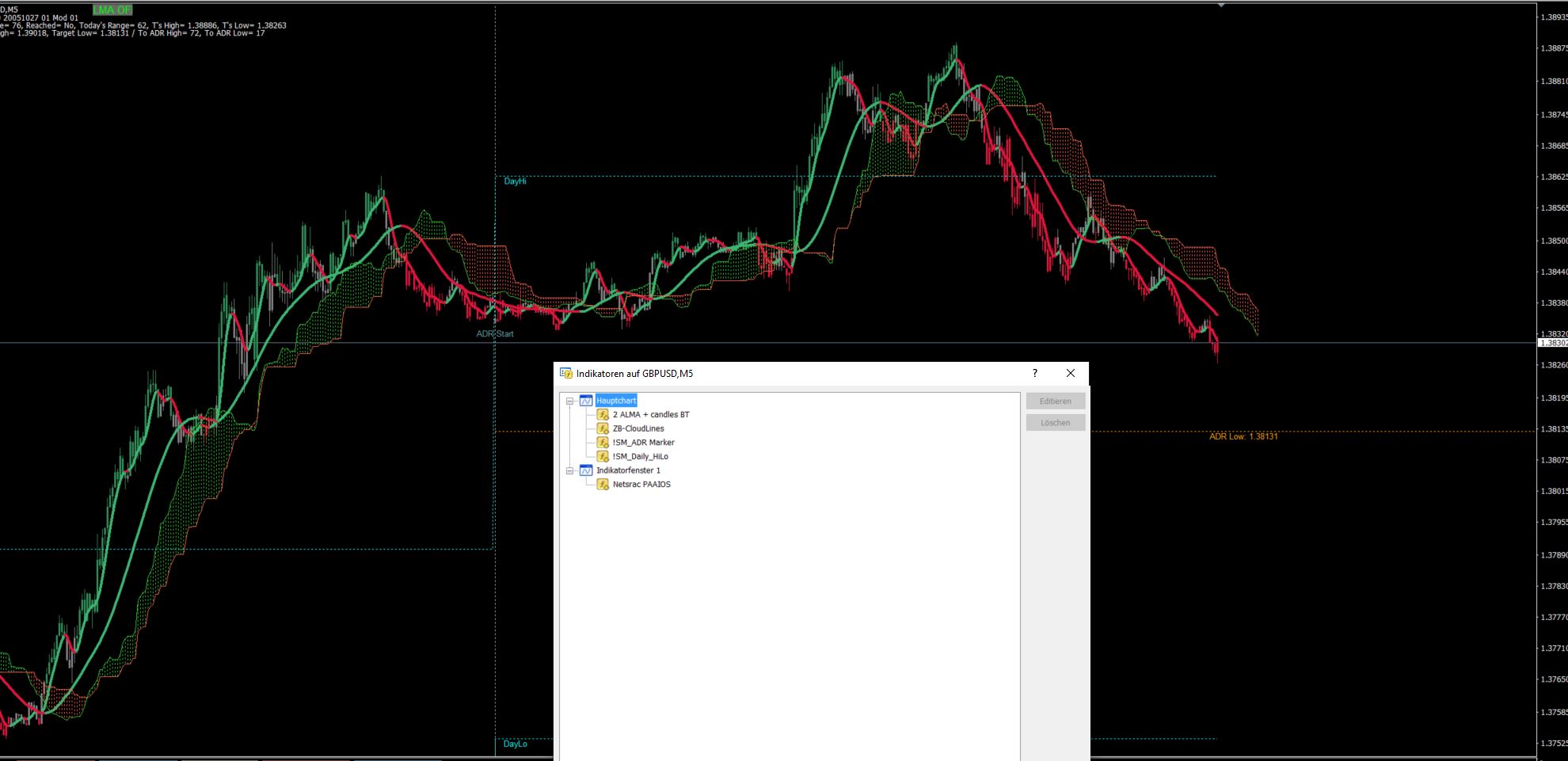Click the icon beside !SM_Daily_HiLo
The height and width of the screenshot is (761, 1568).
(x=603, y=456)
